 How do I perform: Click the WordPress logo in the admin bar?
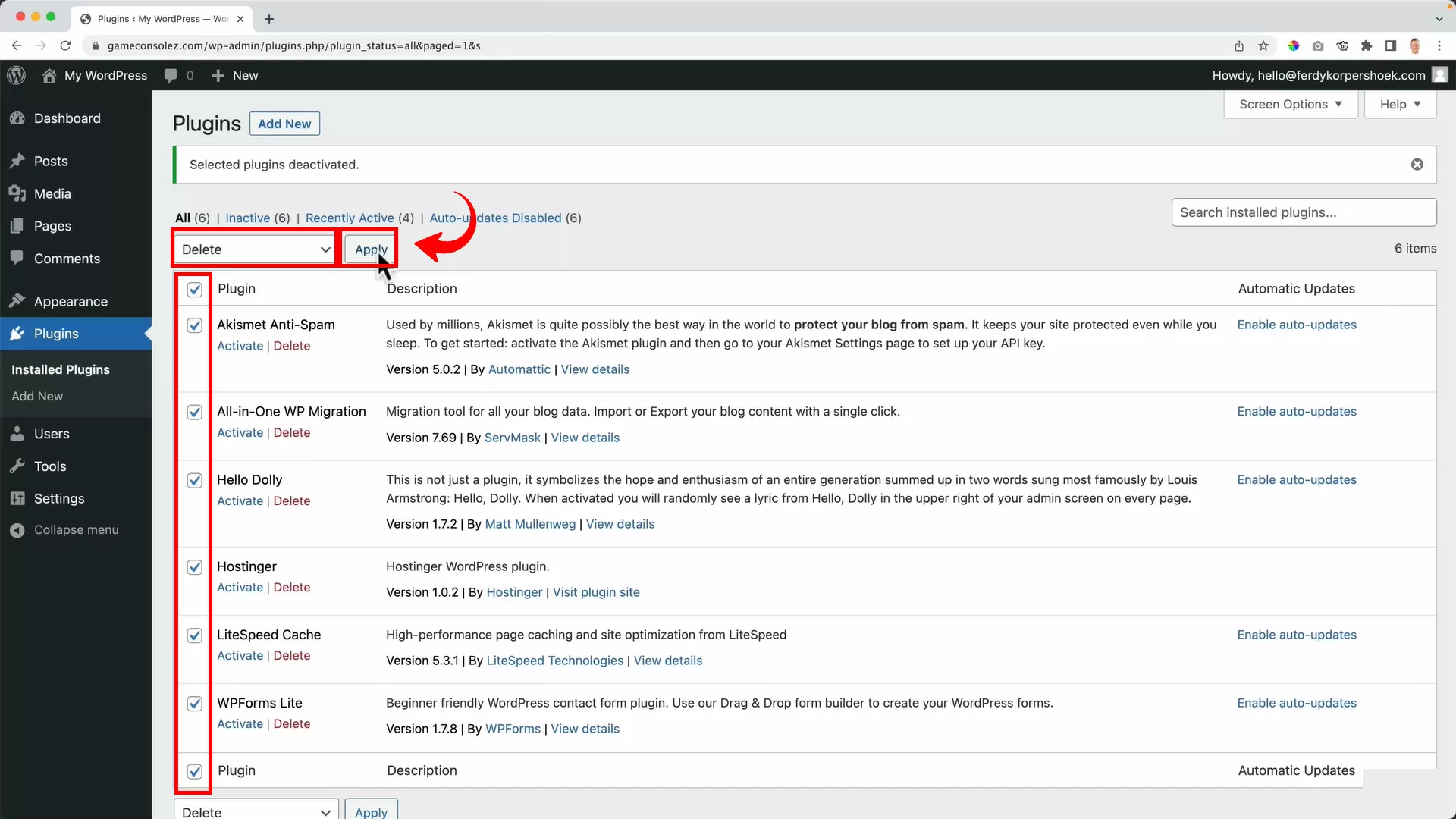[x=16, y=75]
